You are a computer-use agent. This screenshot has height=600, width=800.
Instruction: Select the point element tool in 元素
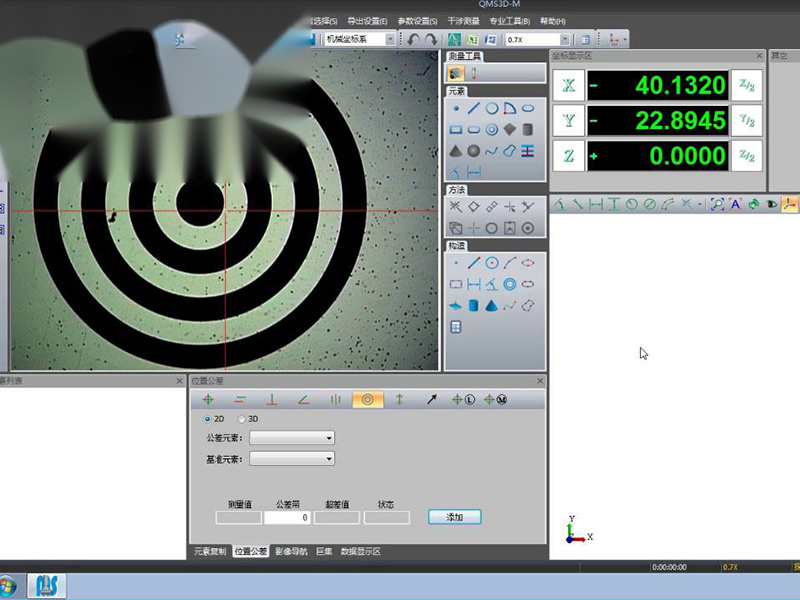coord(456,109)
